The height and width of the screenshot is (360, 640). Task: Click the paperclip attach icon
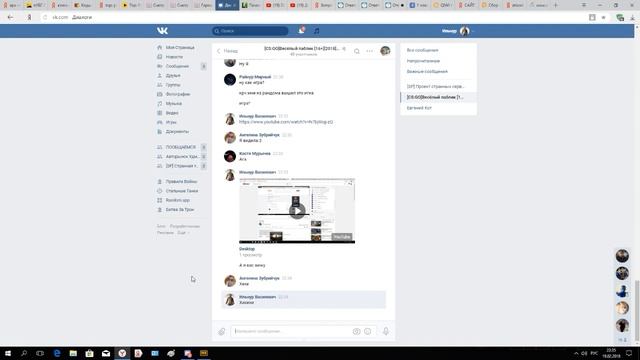click(221, 331)
